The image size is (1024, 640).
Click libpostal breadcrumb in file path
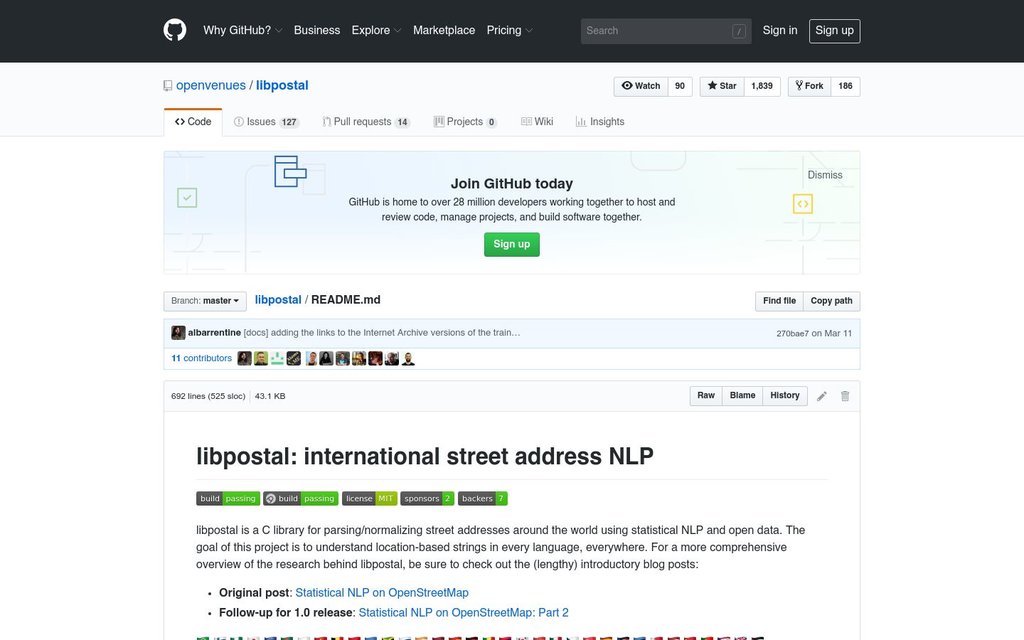coord(278,300)
